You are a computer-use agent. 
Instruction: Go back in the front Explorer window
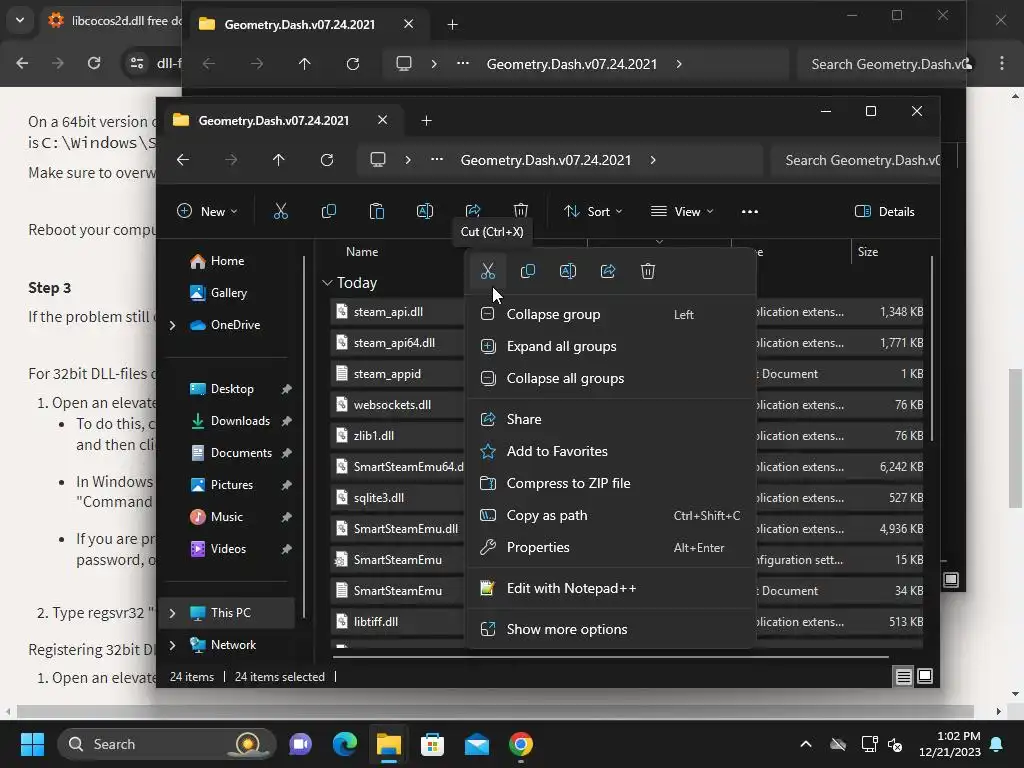coord(183,160)
